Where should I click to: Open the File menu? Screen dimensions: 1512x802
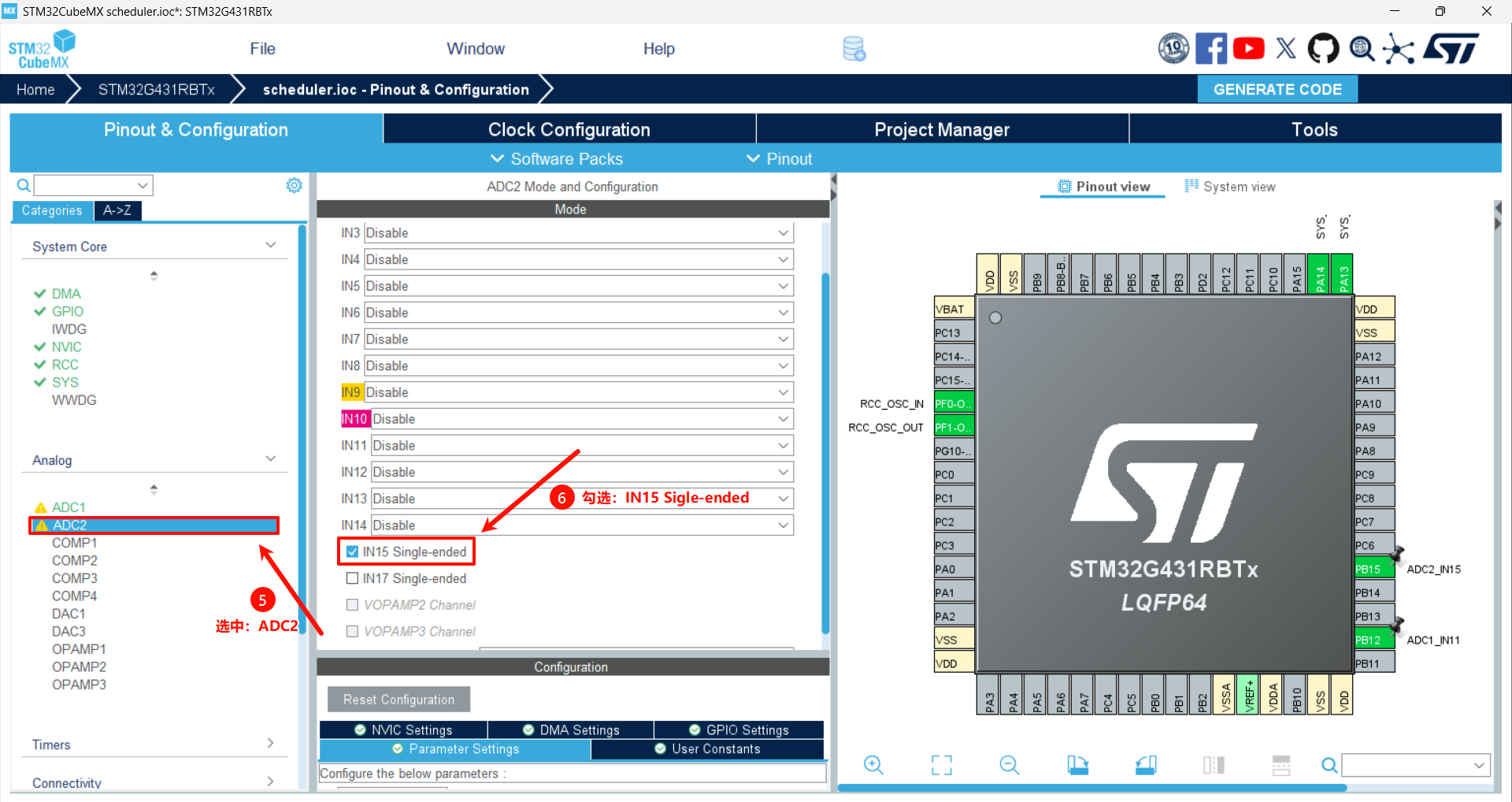(262, 49)
